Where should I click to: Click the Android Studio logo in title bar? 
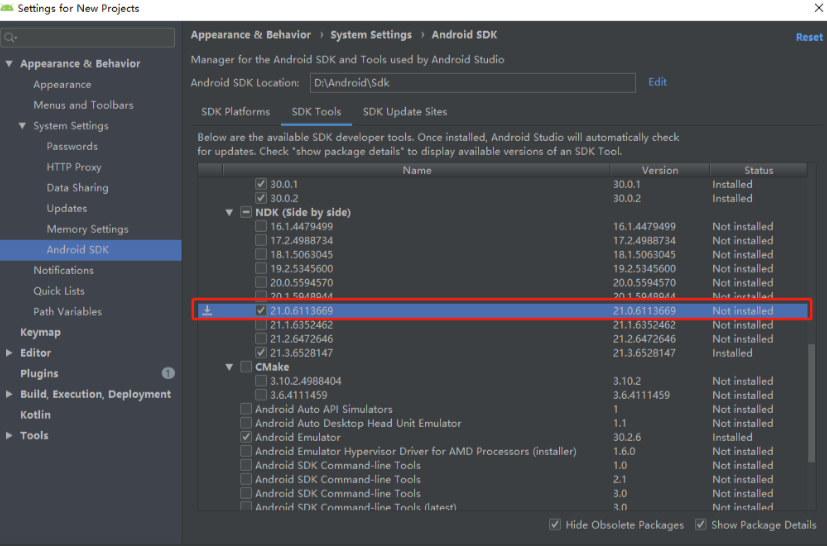(x=7, y=8)
